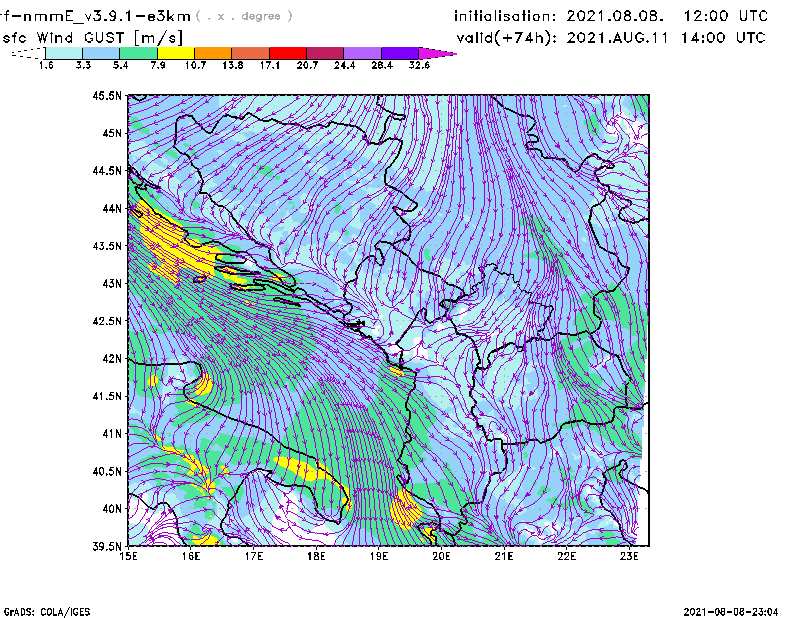Screen dimensions: 800x618
Task: Click the pale cyan 1.6–3.3 swatch
Action: click(64, 53)
